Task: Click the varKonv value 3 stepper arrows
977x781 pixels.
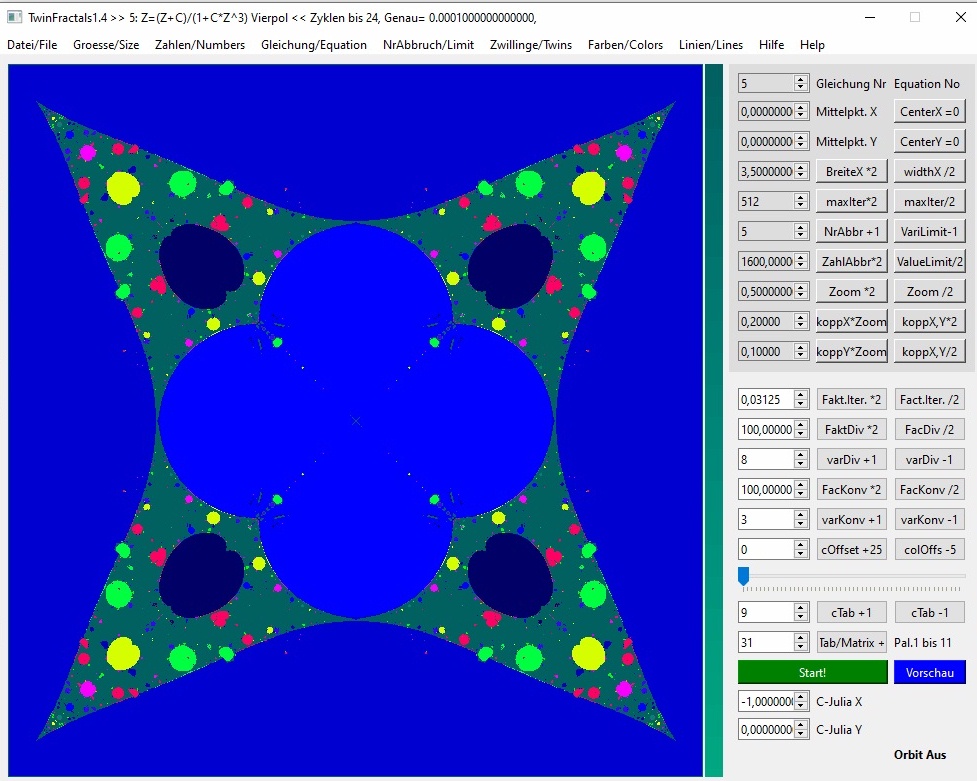Action: click(801, 519)
